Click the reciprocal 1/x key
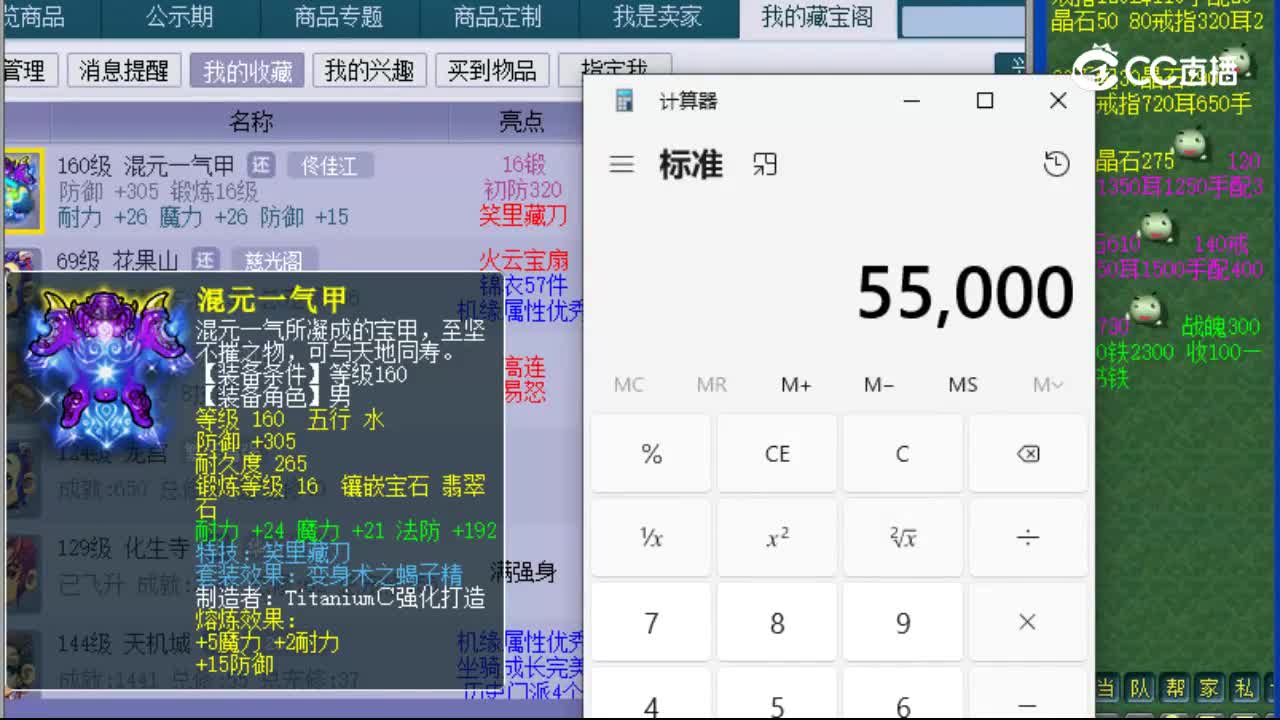 [651, 539]
